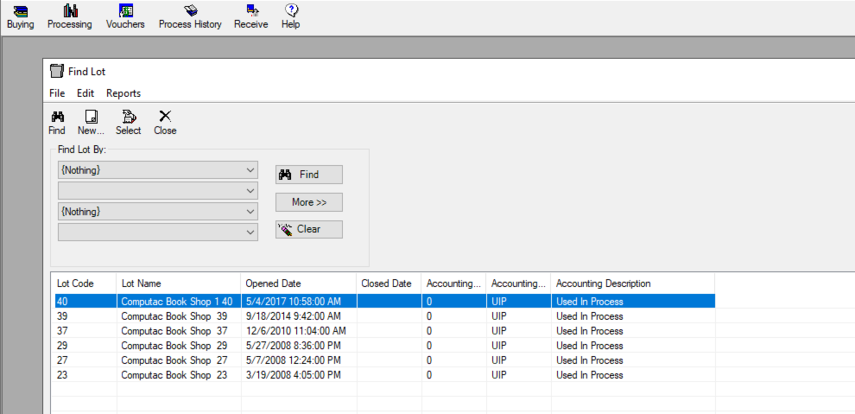
Task: Click opened date 5/27/2008 8:36:00 PM
Action: pos(293,345)
